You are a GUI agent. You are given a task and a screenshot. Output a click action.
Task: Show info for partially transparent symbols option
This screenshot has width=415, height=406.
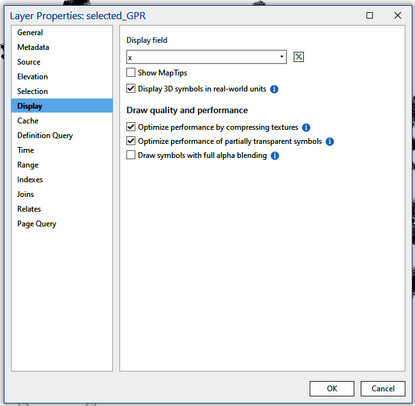tap(330, 142)
